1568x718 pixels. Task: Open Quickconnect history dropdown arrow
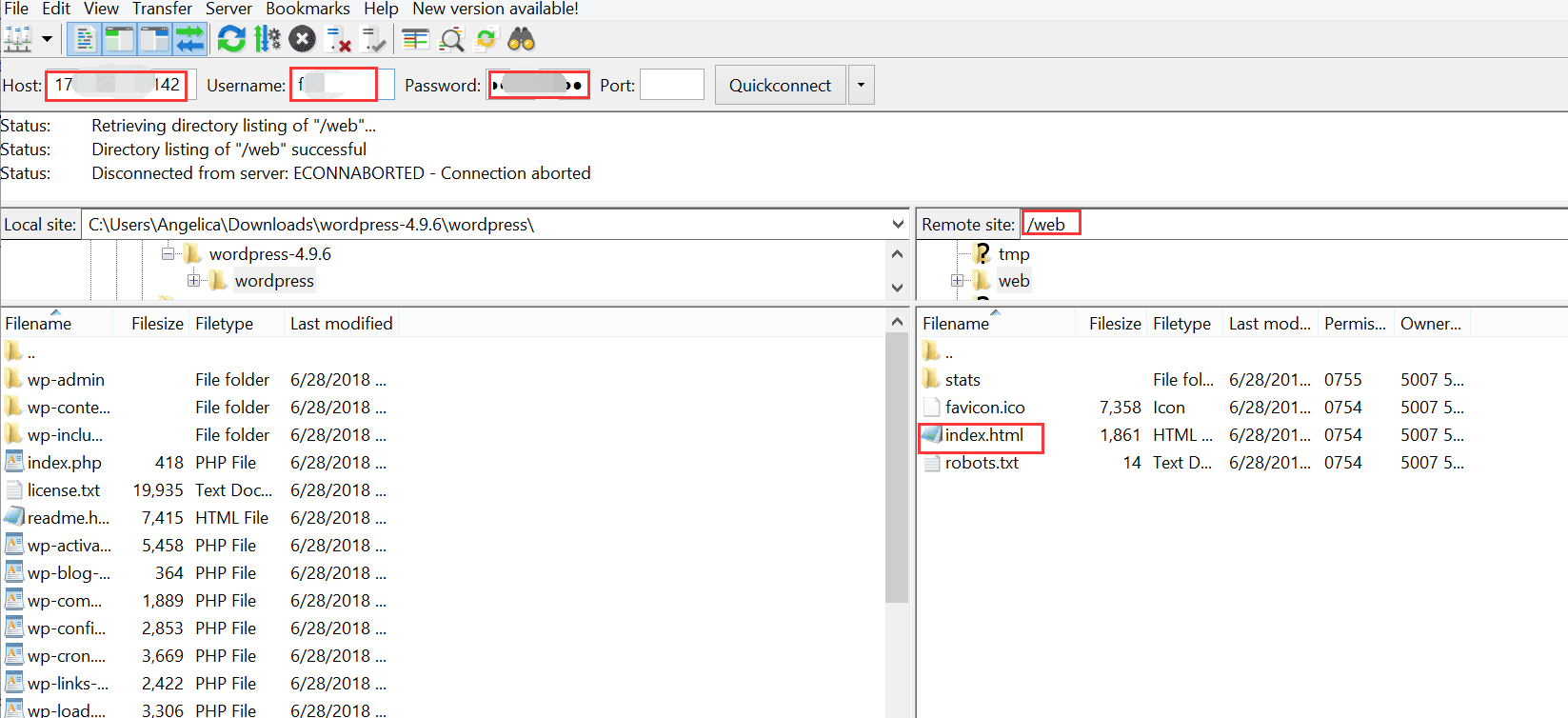coord(861,85)
